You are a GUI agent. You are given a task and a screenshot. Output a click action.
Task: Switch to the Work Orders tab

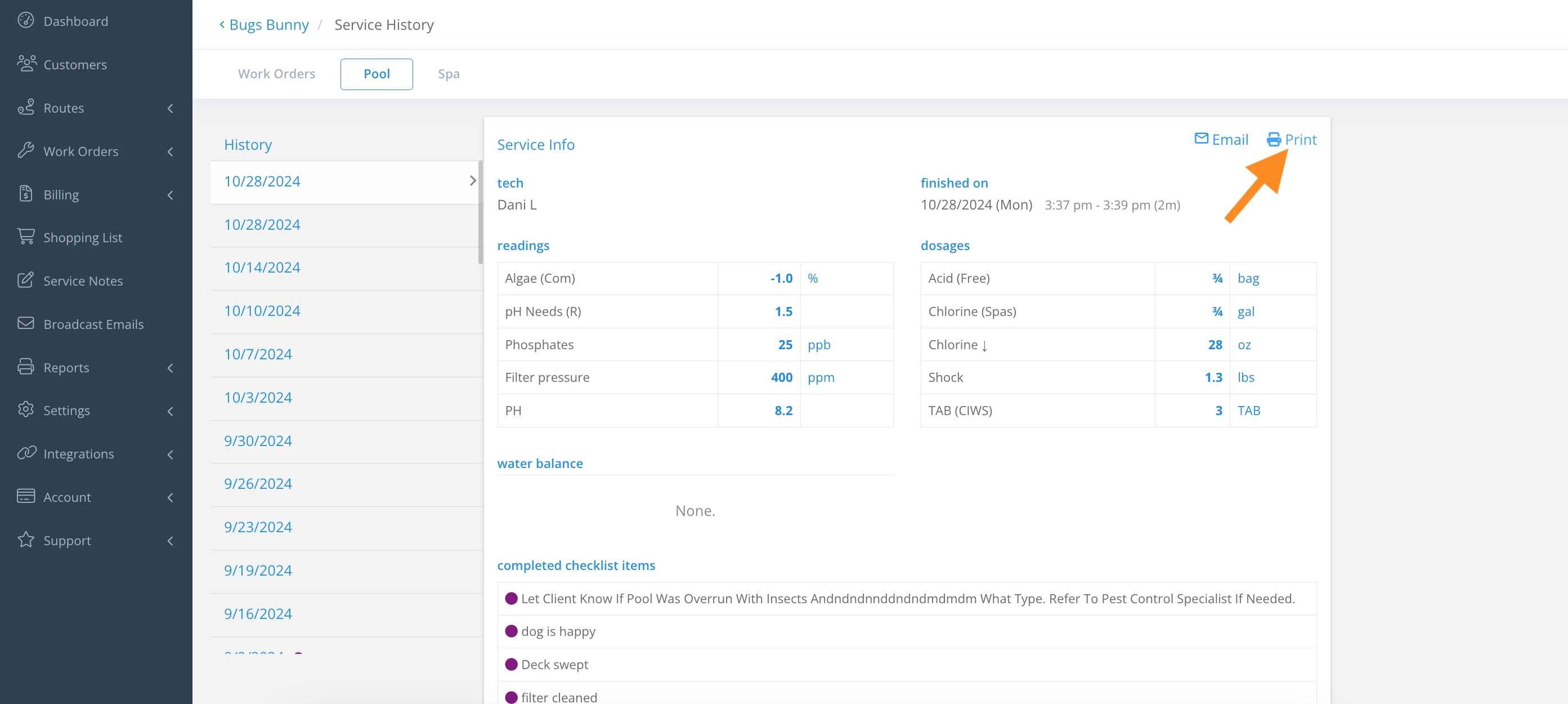tap(276, 74)
